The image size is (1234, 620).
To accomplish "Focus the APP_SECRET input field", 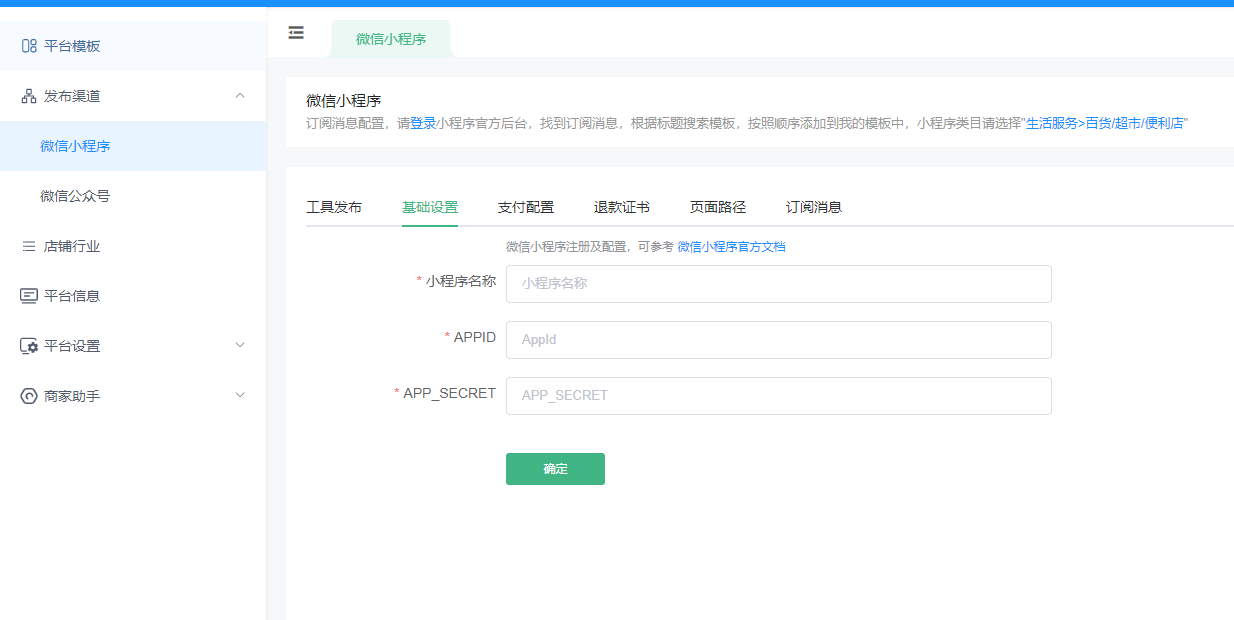I will 779,396.
